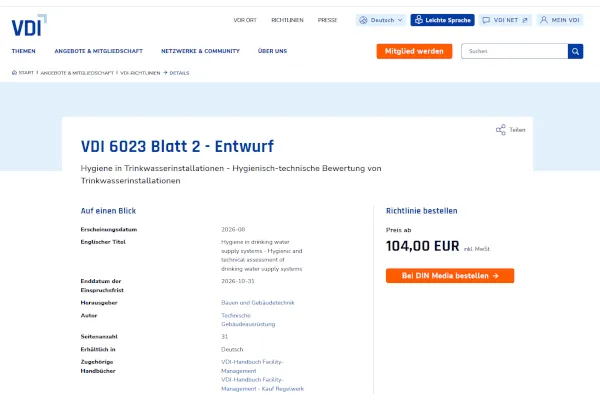Open the Über uns menu
Screen dimensions: 600x400
tap(272, 51)
